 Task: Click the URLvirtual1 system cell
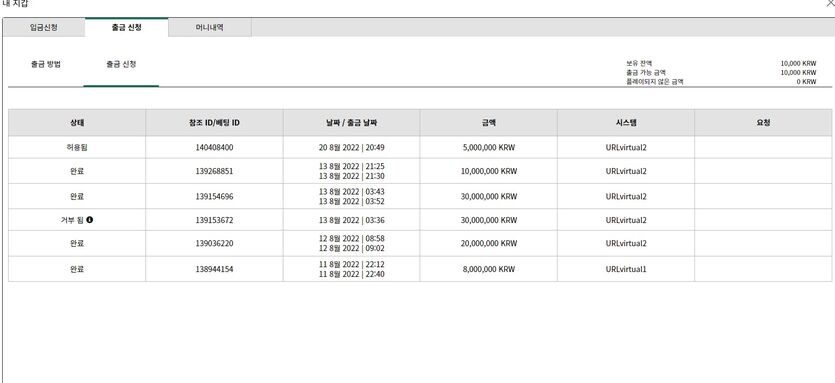626,269
